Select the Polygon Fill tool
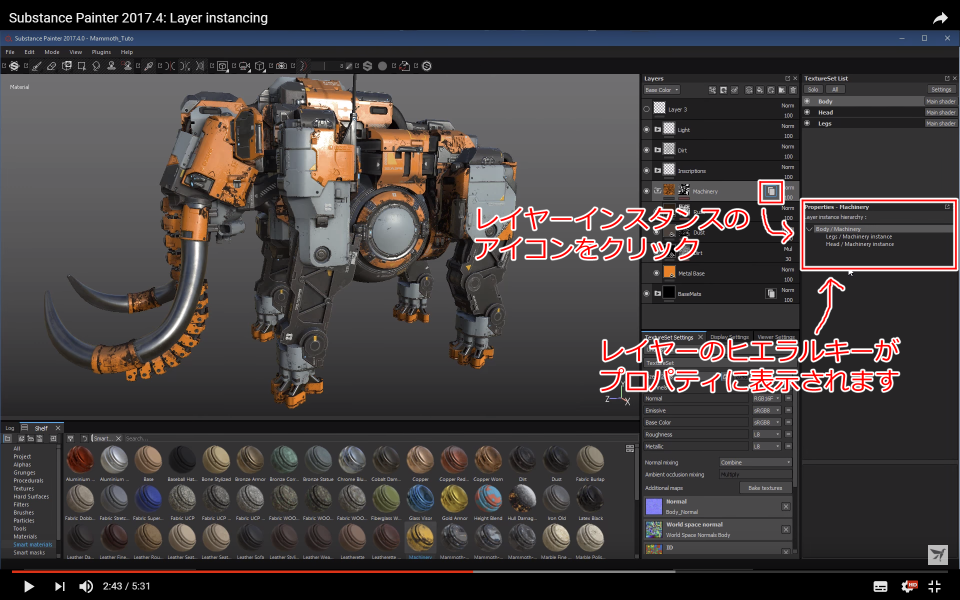Screen dimensions: 960x600 point(81,66)
